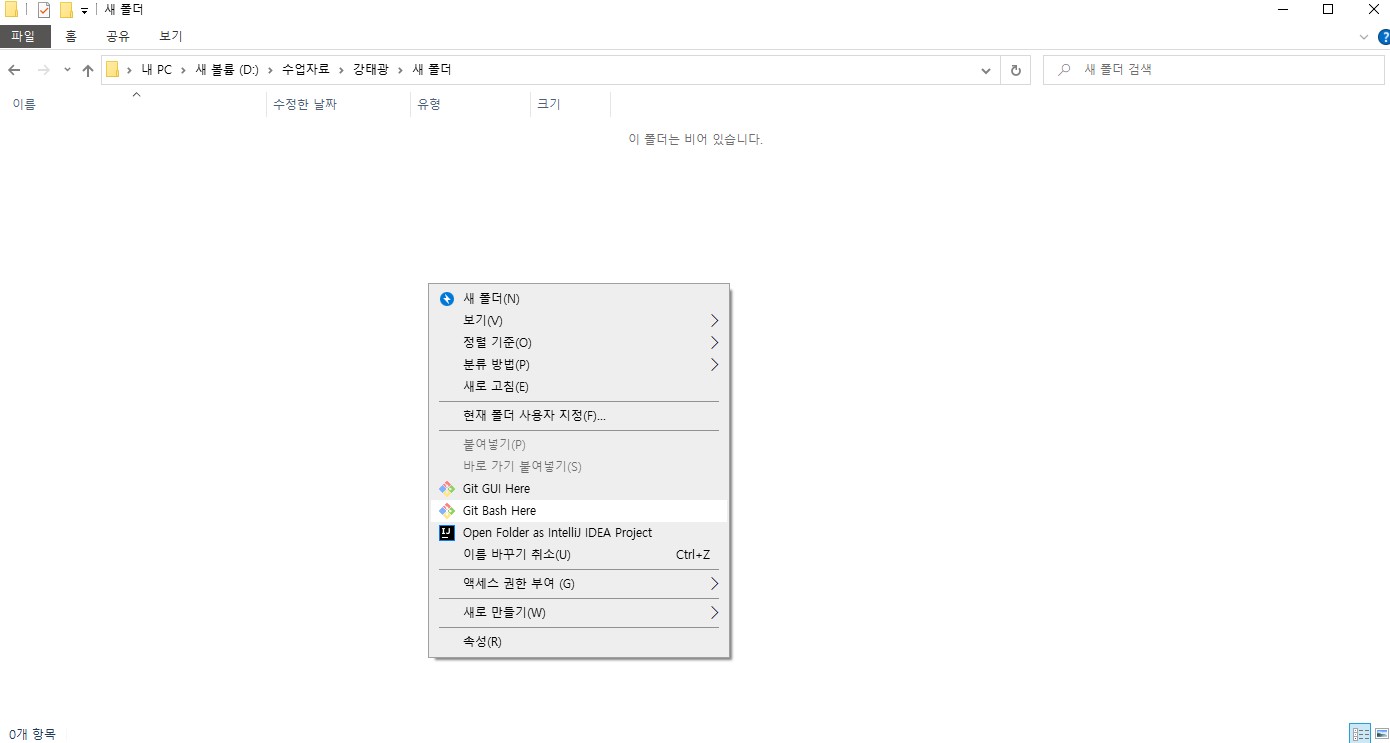The image size is (1390, 743).
Task: Click blue icon beside 새 폴더(N)
Action: click(x=447, y=298)
